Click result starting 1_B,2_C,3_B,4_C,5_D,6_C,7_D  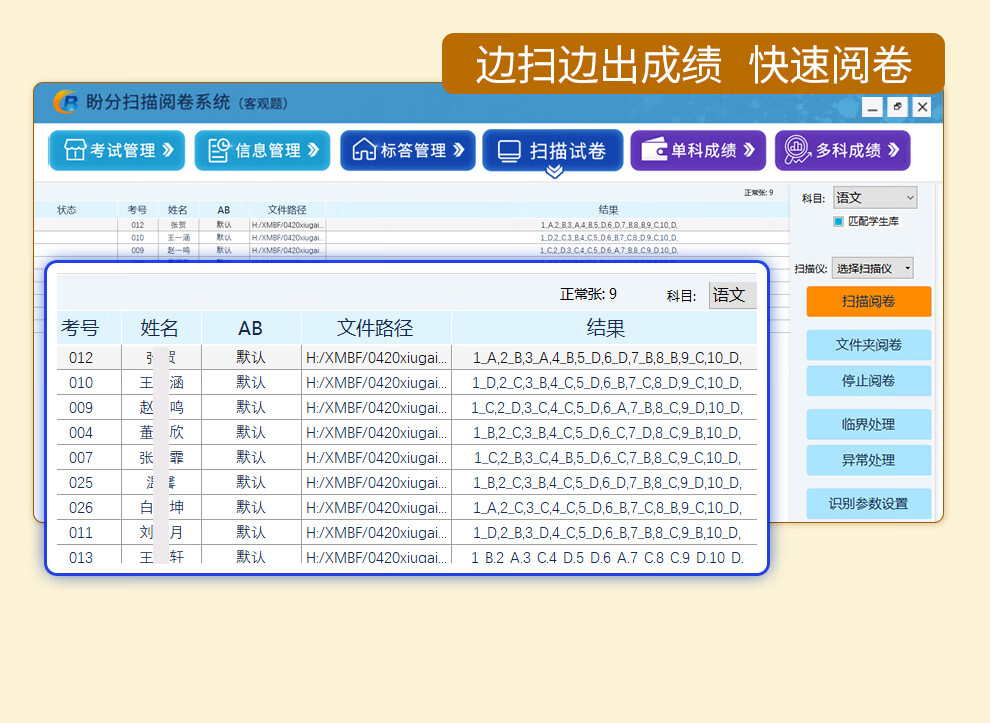tap(607, 433)
